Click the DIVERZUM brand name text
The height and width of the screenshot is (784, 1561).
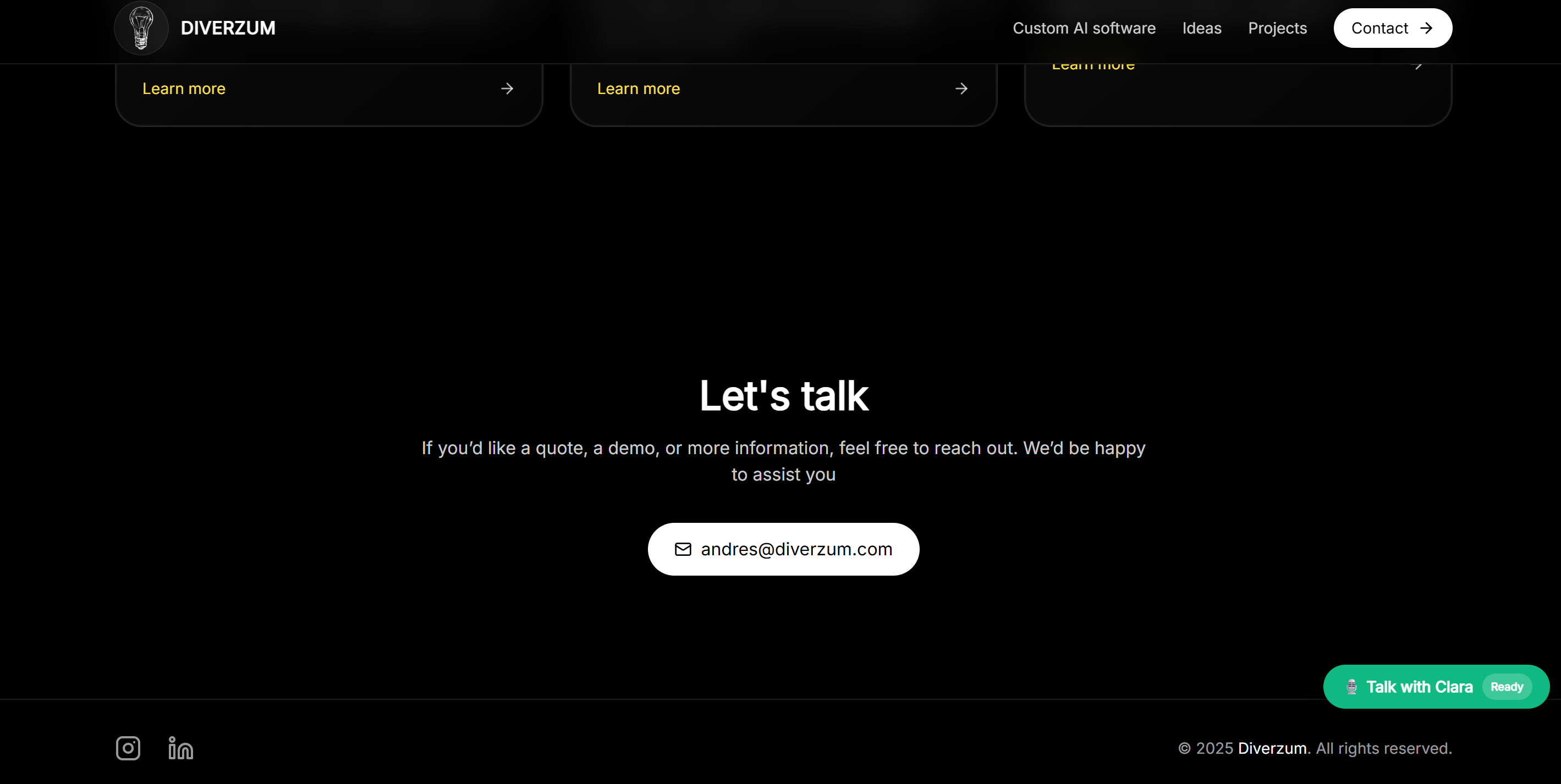(x=228, y=28)
